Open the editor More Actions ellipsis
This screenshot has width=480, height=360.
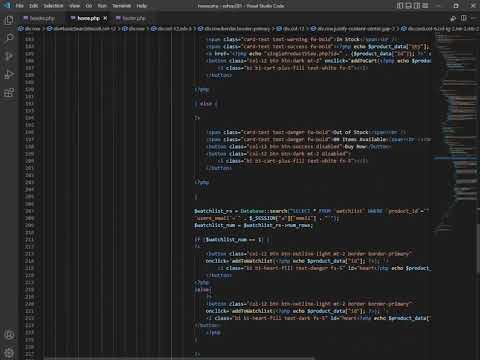[474, 18]
